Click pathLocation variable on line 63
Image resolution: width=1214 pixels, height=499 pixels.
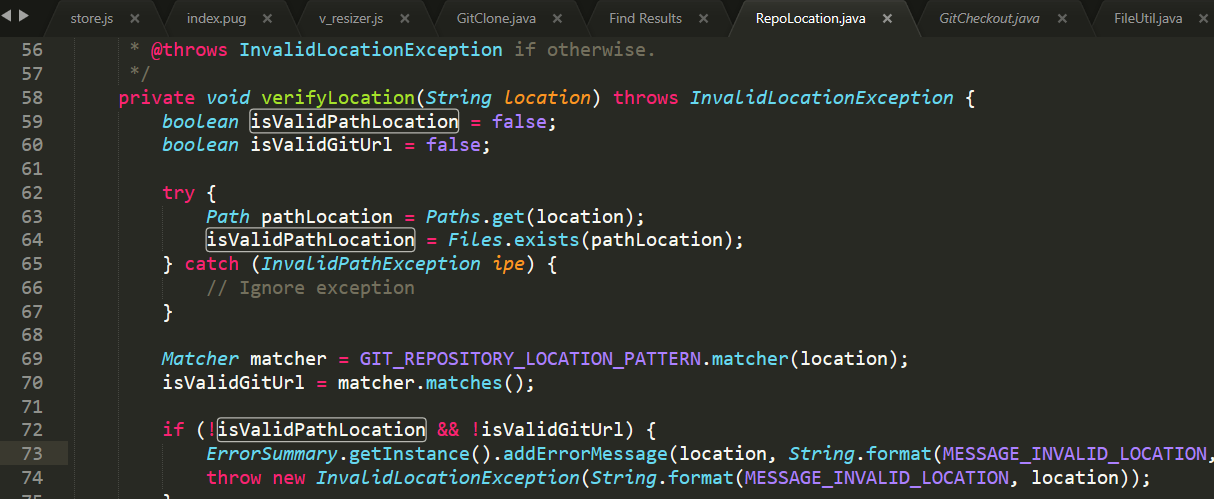(327, 216)
